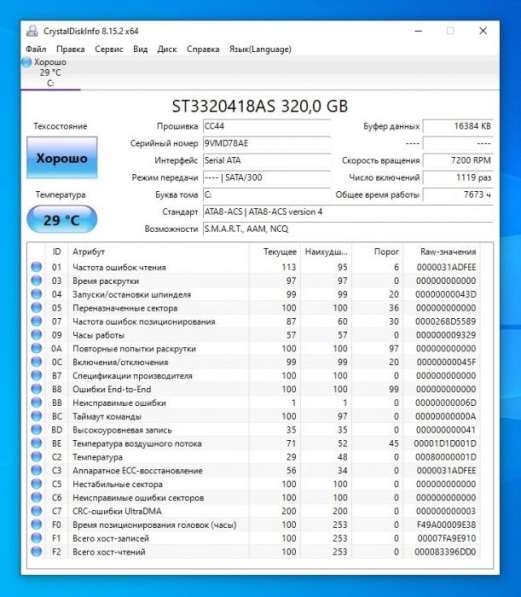
Task: Click status icon for 03 Время раскрутки
Action: coord(36,281)
